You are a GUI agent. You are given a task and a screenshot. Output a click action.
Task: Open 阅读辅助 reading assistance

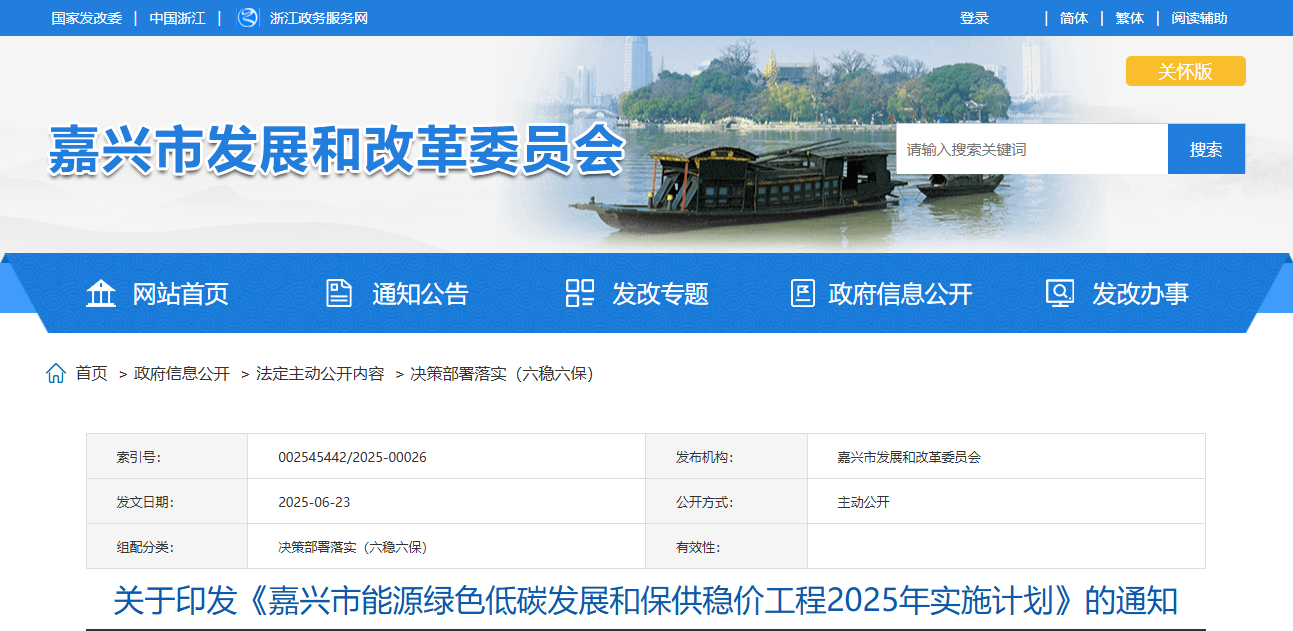[x=1199, y=18]
